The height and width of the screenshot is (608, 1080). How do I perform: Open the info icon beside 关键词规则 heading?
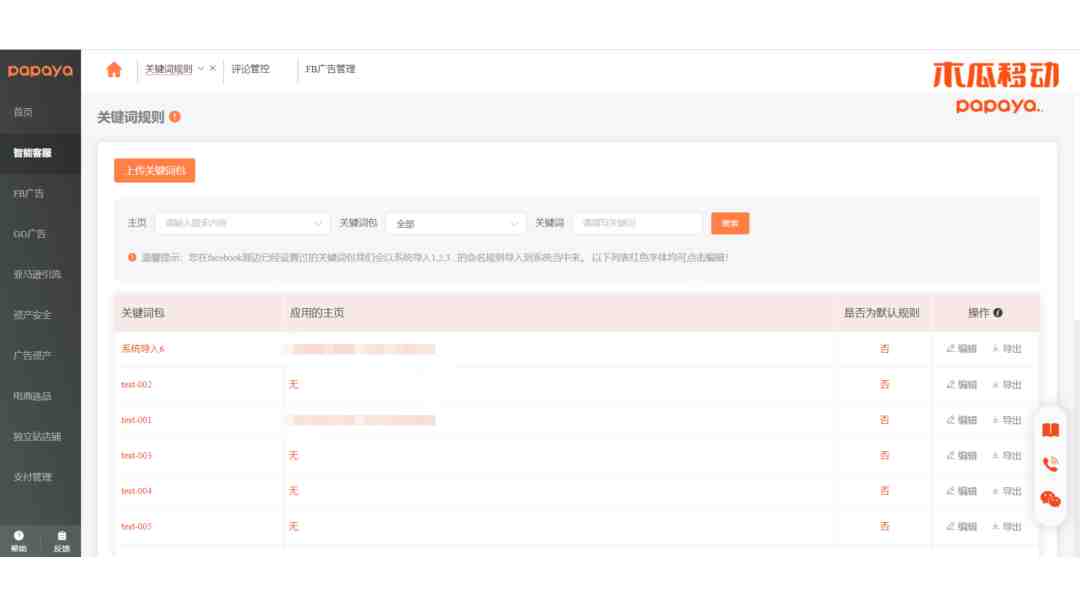tap(175, 117)
